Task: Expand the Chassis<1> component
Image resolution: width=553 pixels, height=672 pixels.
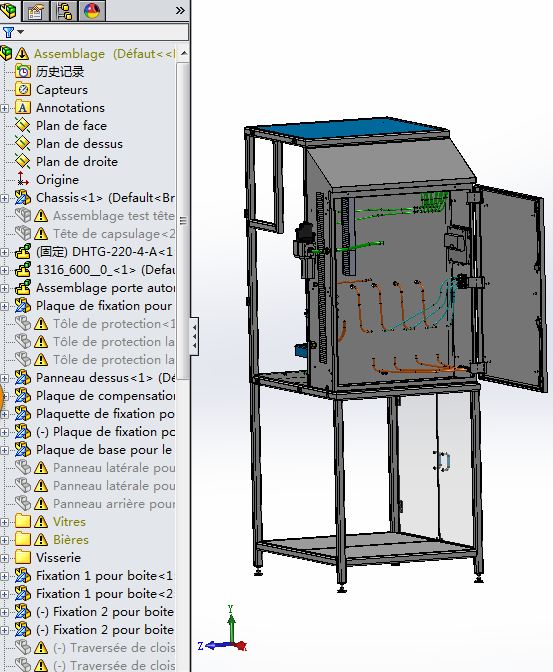Action: coord(4,198)
